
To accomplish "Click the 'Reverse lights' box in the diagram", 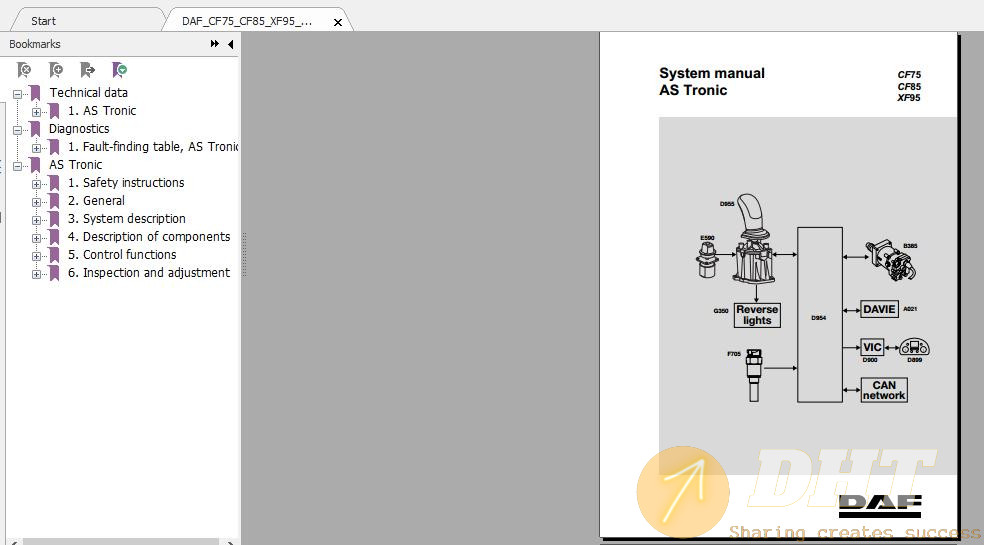I will [757, 315].
